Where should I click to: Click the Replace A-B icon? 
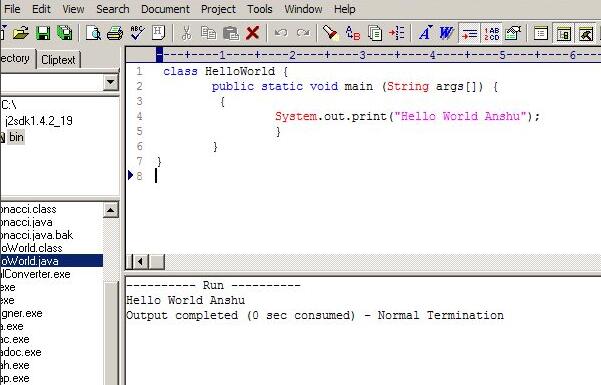pos(353,33)
